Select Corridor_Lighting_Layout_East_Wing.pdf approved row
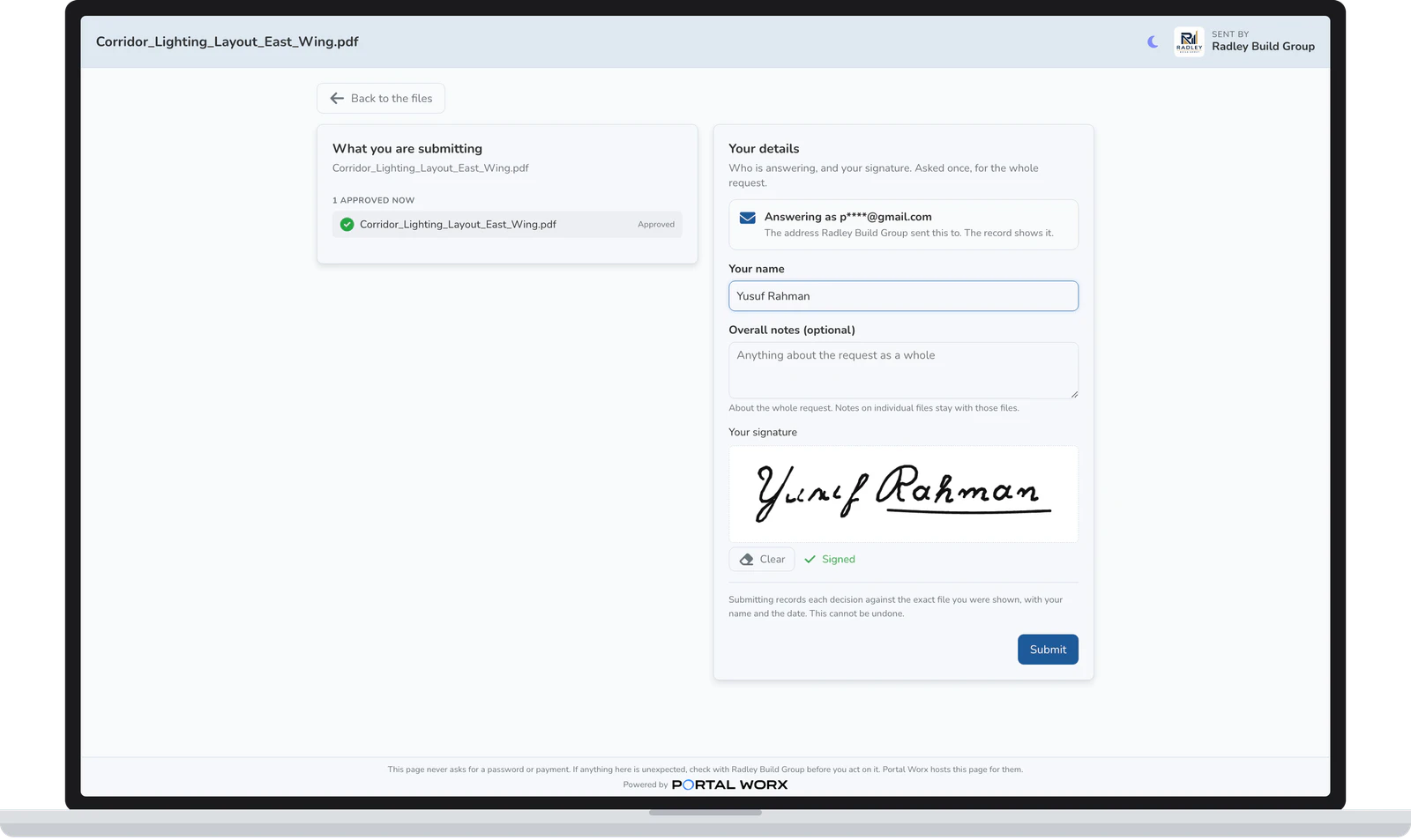 [x=507, y=225]
